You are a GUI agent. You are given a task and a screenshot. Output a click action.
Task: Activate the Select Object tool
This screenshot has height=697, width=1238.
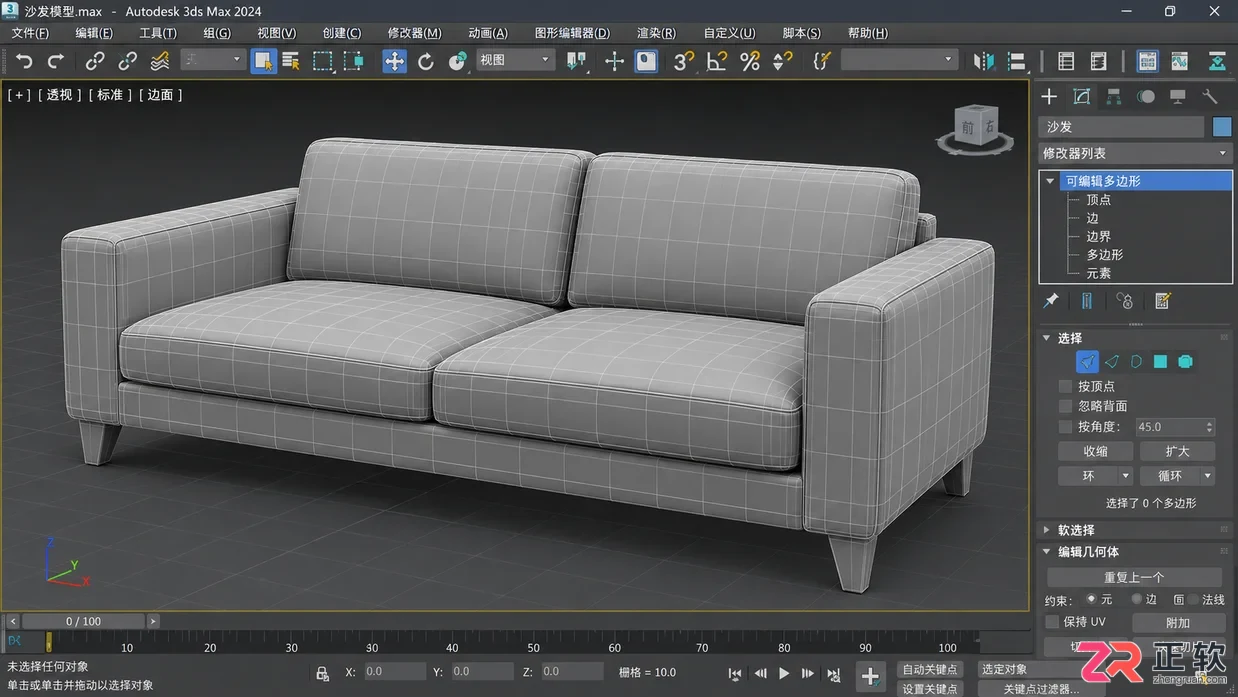tap(264, 61)
